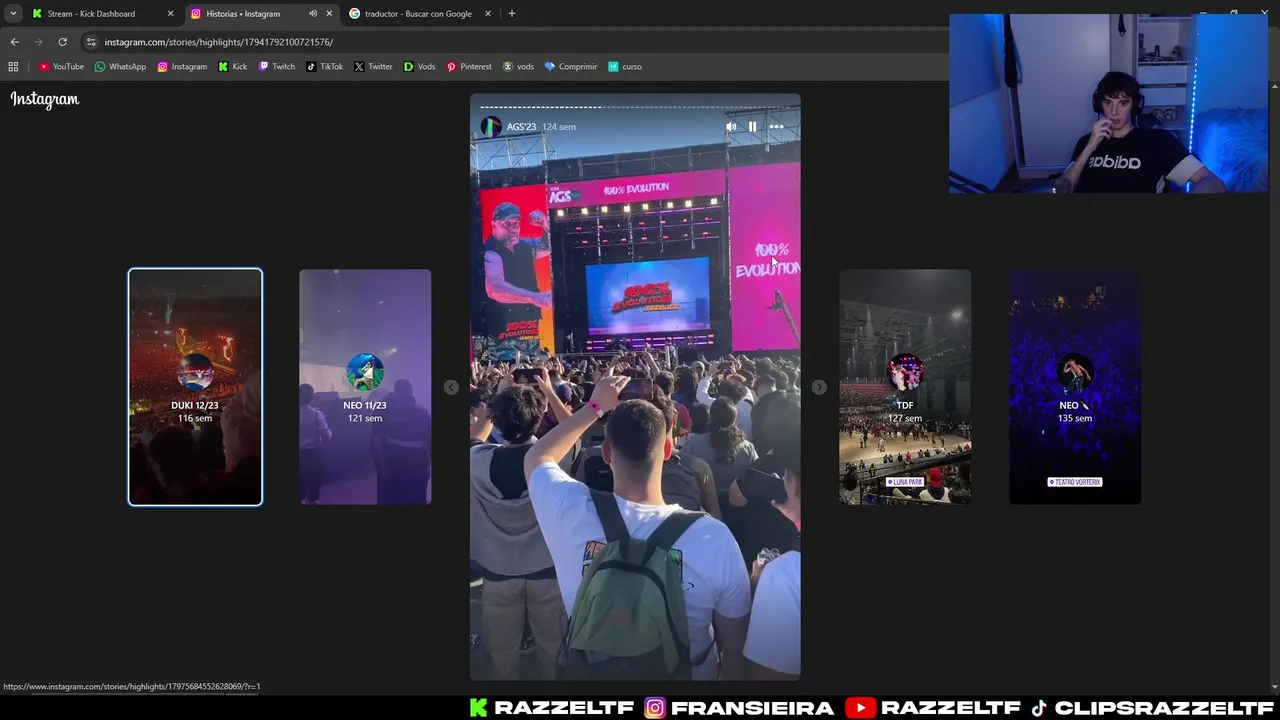Open a new browser tab
1280x720 pixels.
point(512,14)
